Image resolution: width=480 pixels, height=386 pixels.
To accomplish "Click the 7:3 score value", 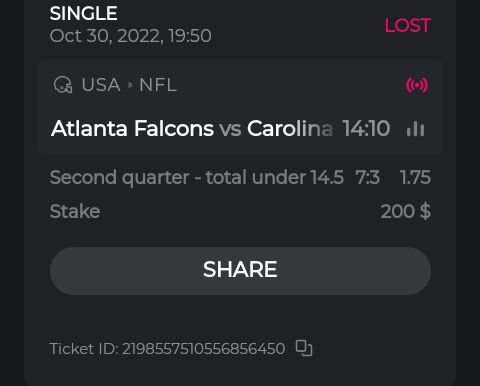I will click(367, 177).
